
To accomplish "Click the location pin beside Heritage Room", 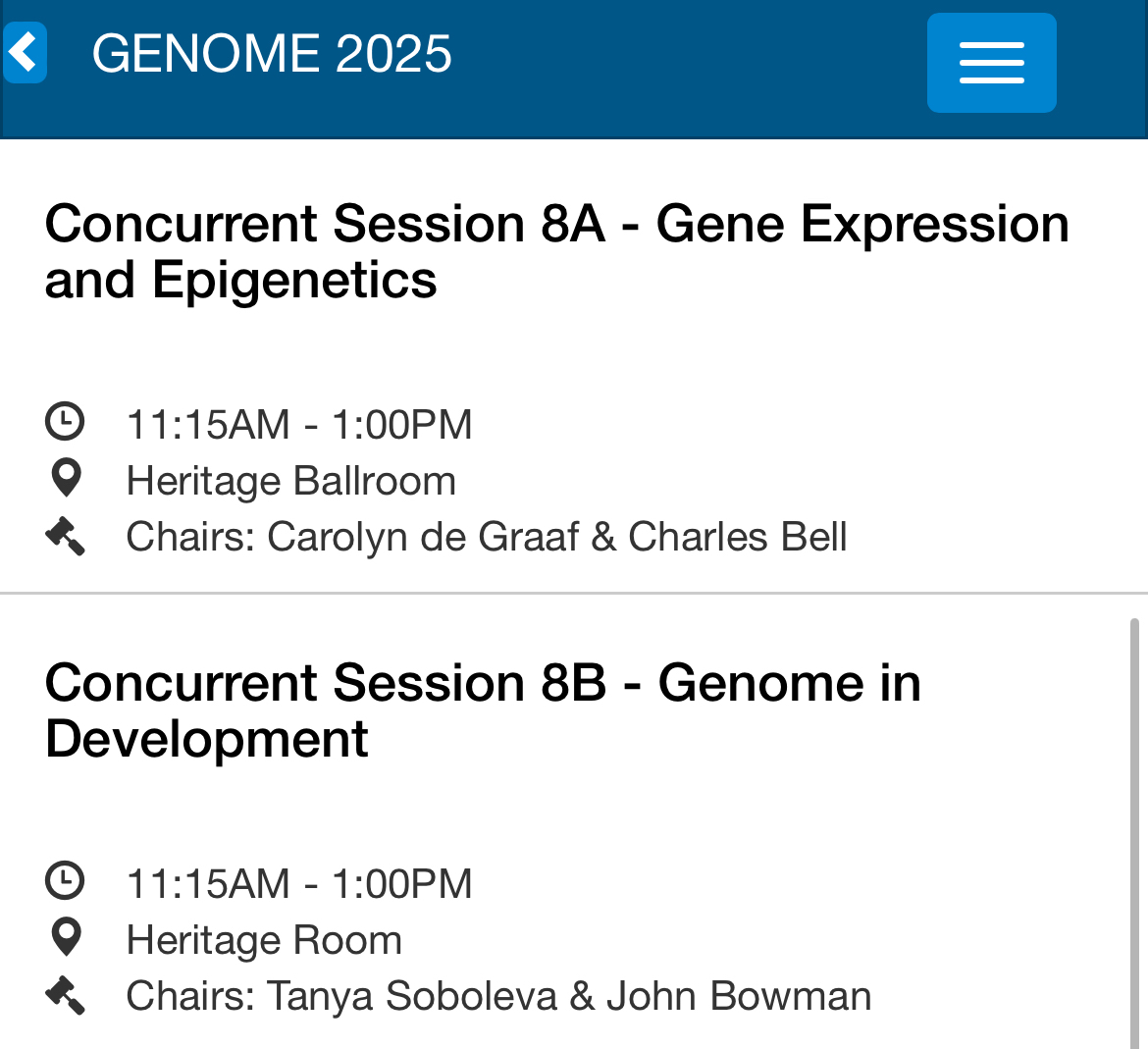I will click(x=66, y=938).
